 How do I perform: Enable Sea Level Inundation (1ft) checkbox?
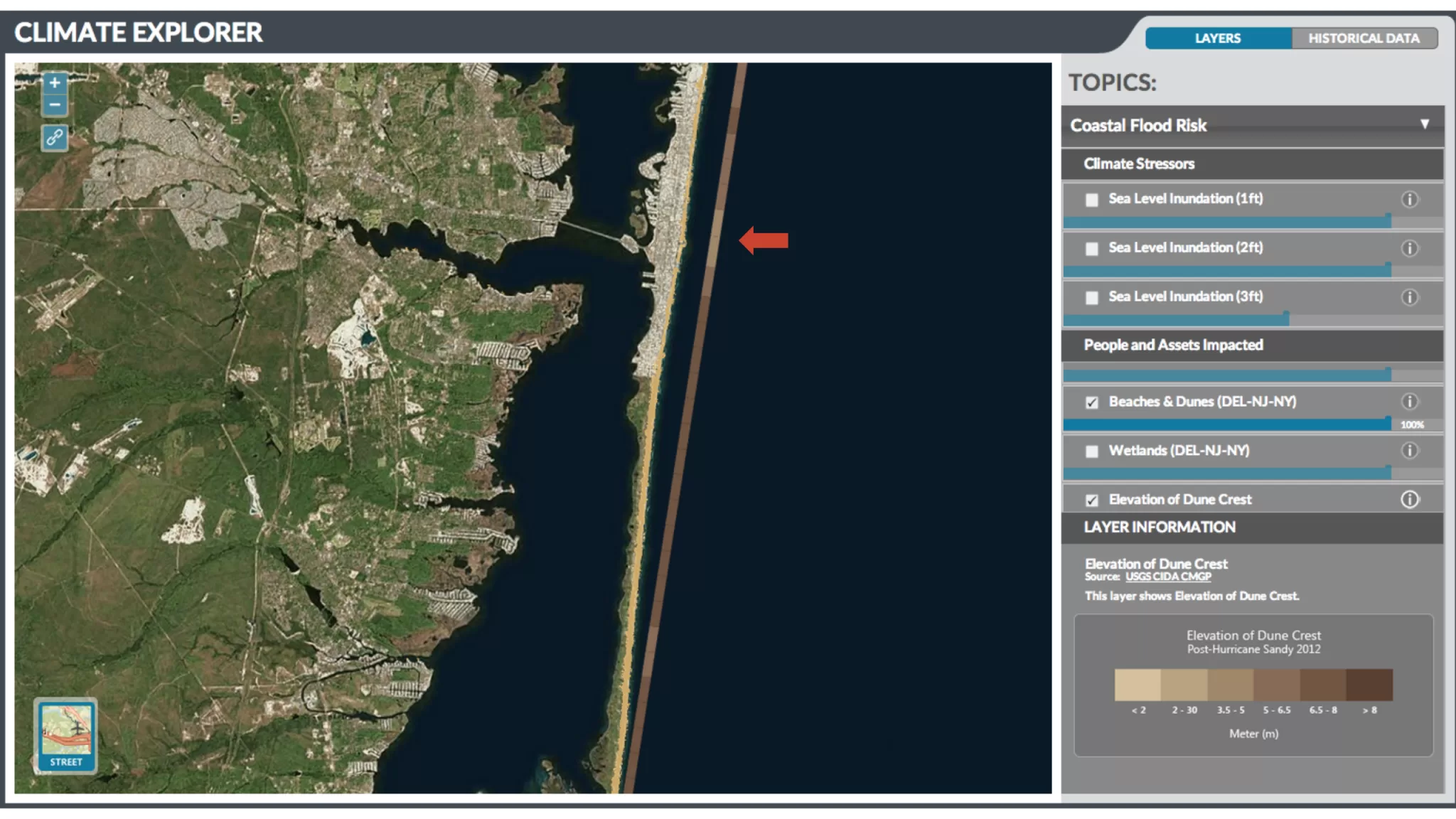(x=1092, y=200)
